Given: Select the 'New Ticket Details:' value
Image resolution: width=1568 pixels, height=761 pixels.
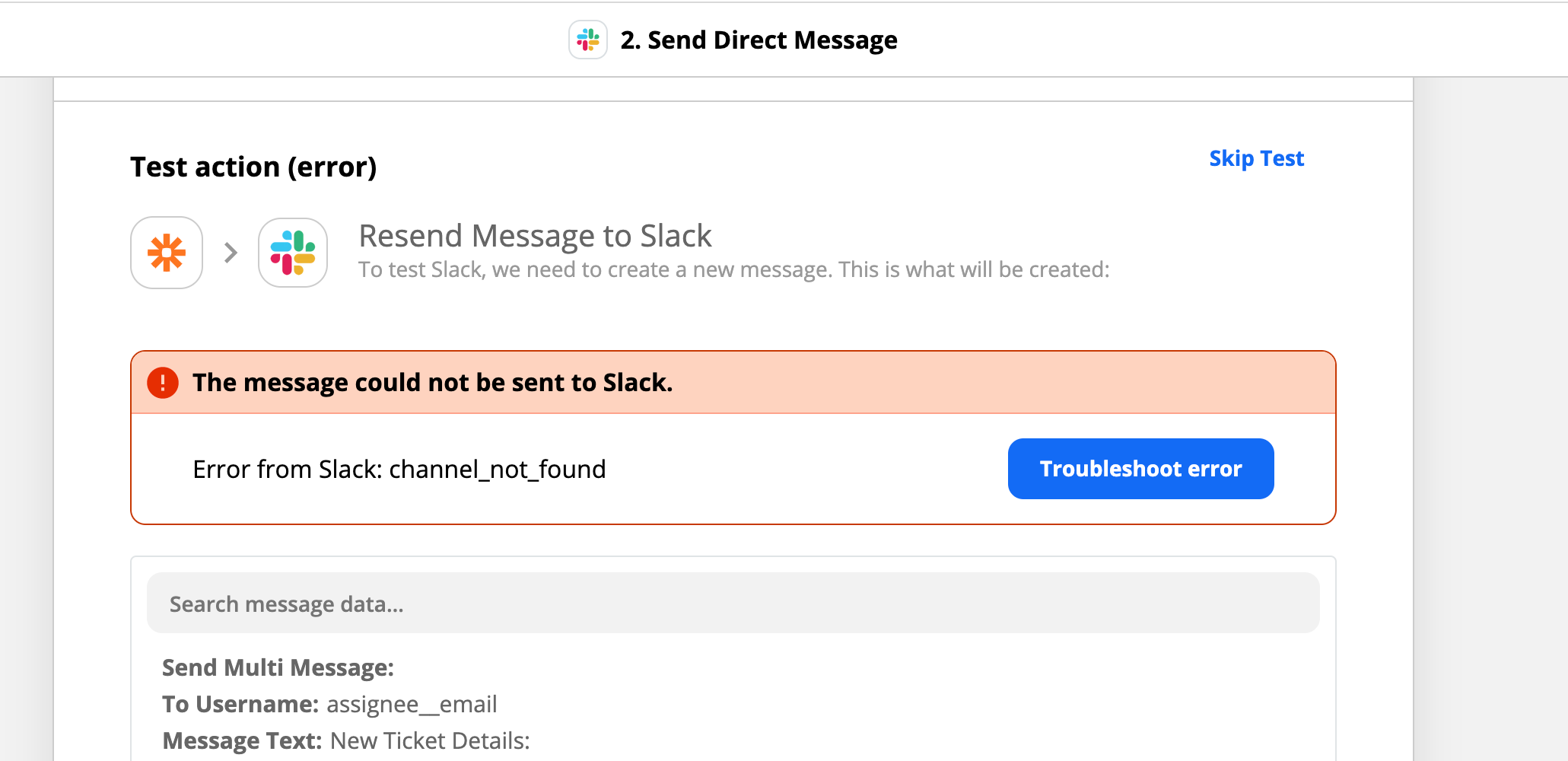Looking at the screenshot, I should click(x=430, y=740).
